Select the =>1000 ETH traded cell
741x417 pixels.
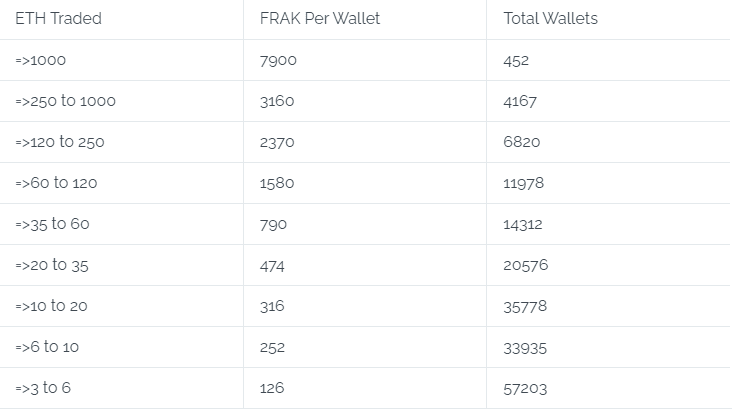(41, 61)
